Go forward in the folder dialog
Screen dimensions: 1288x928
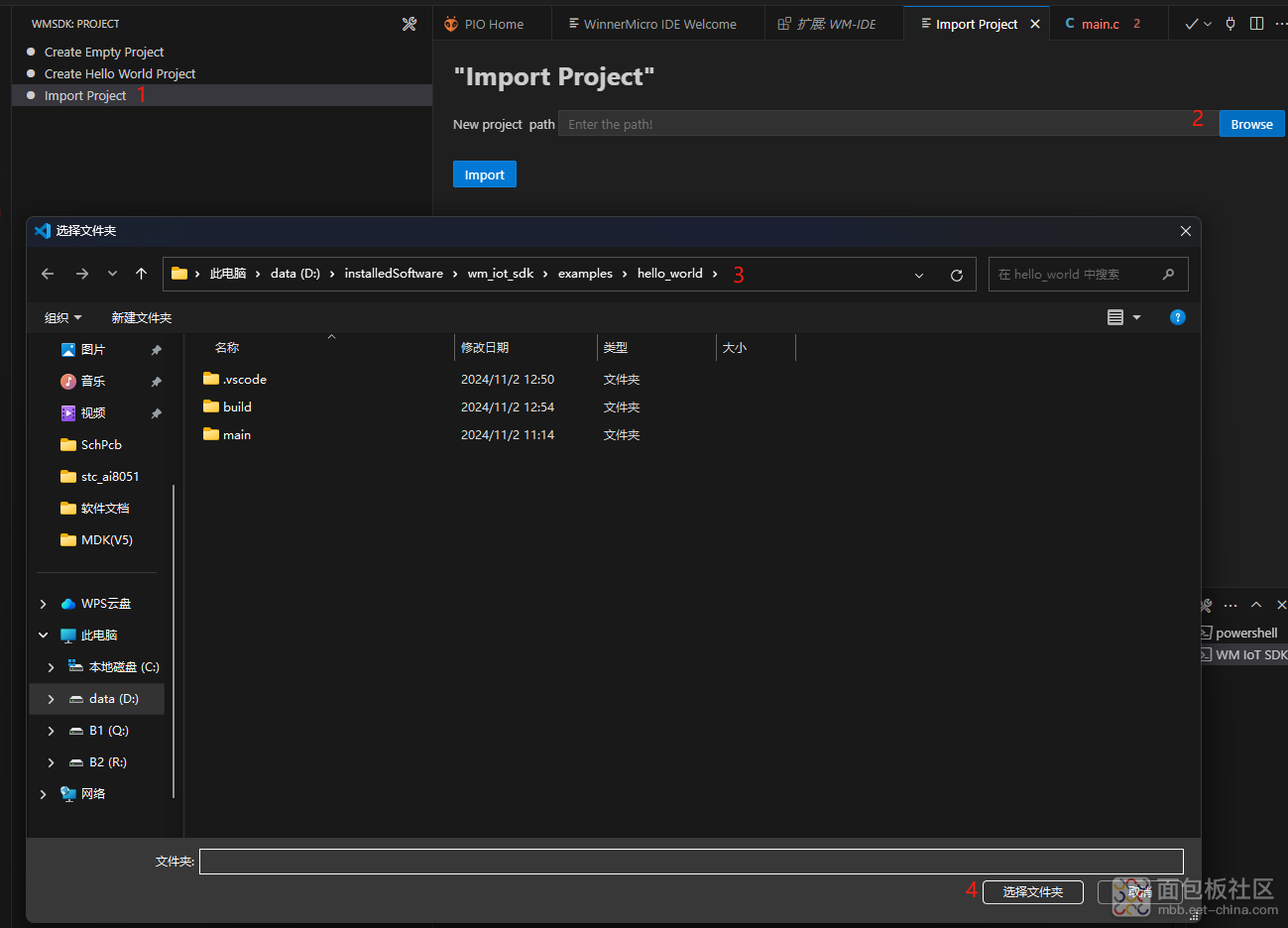point(82,274)
